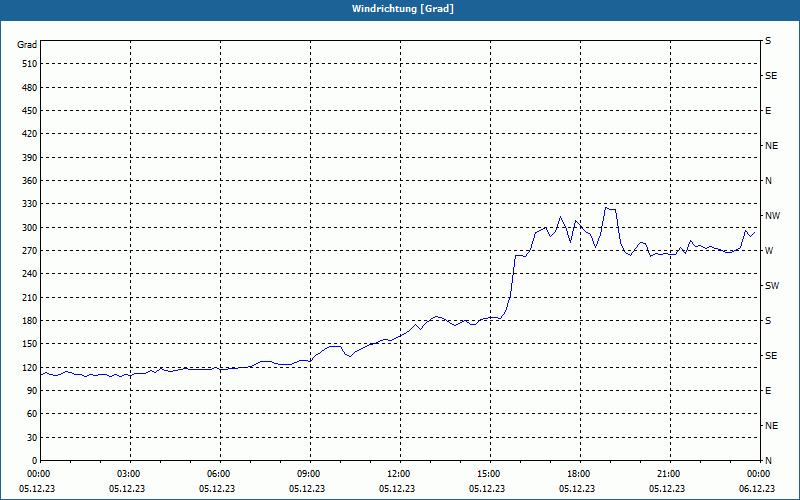This screenshot has width=800, height=500.
Task: Select the "W" compass label
Action: tap(769, 251)
